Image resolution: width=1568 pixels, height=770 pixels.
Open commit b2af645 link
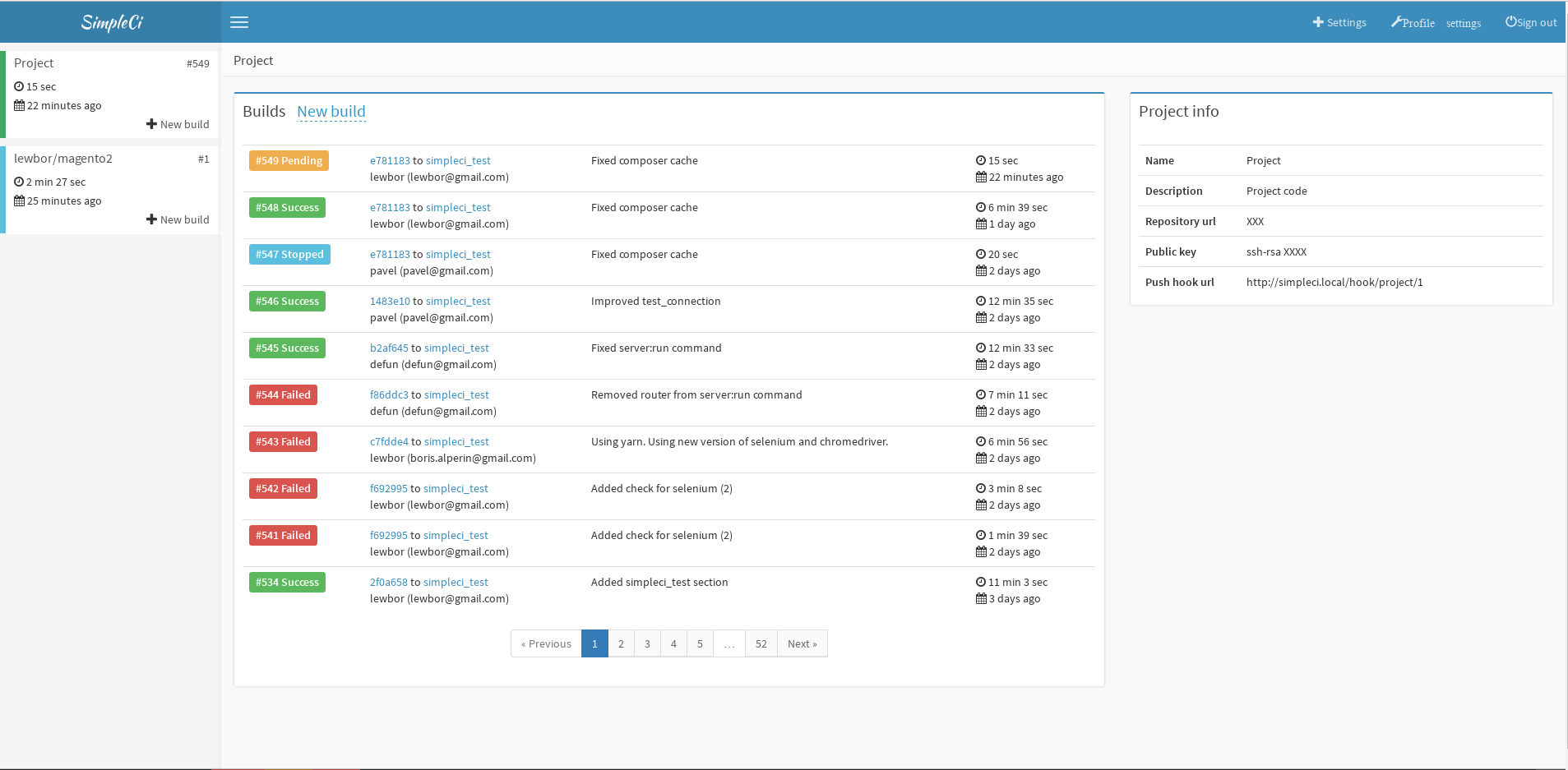click(x=389, y=348)
